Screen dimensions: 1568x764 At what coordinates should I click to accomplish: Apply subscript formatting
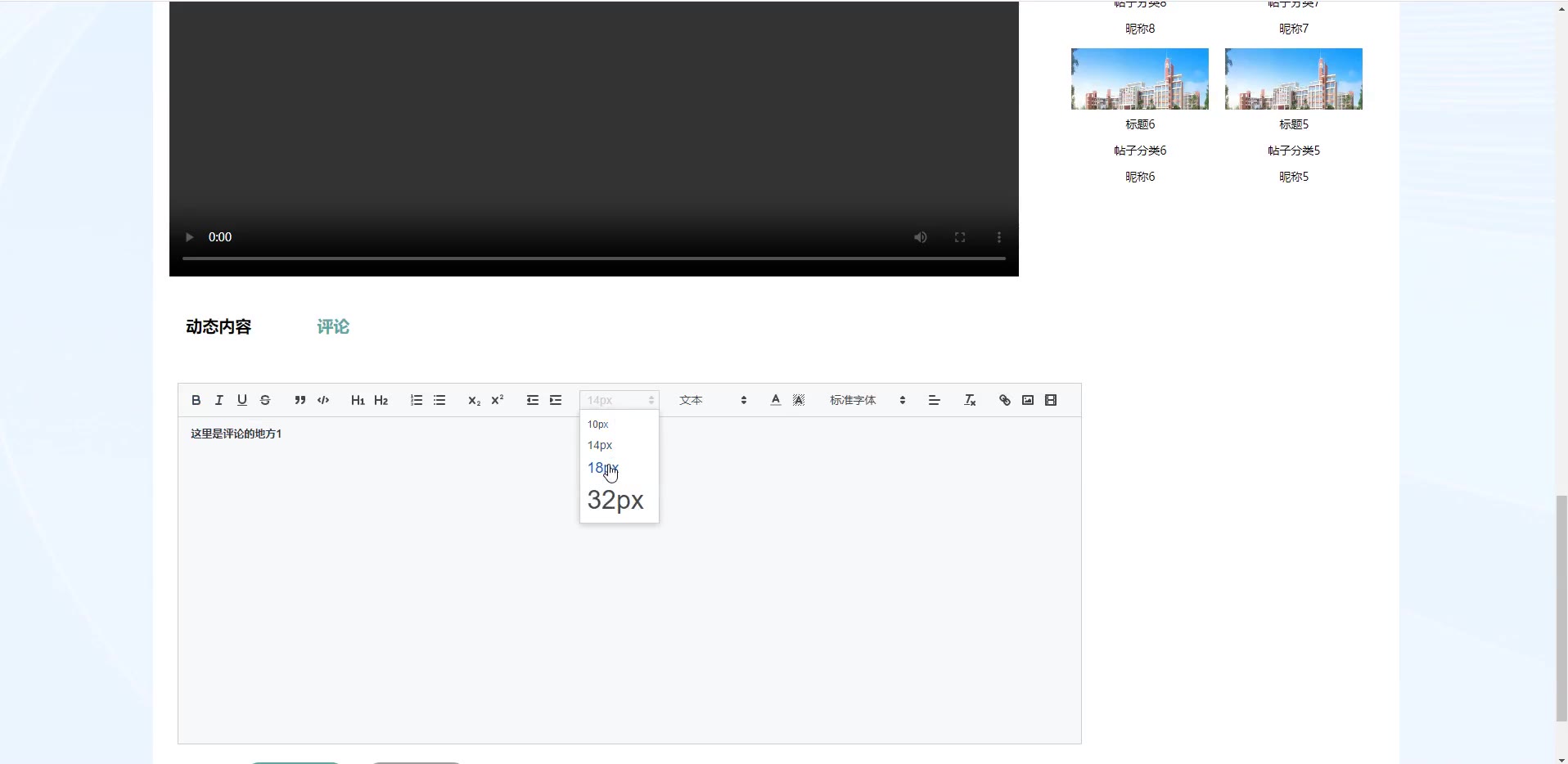(474, 400)
